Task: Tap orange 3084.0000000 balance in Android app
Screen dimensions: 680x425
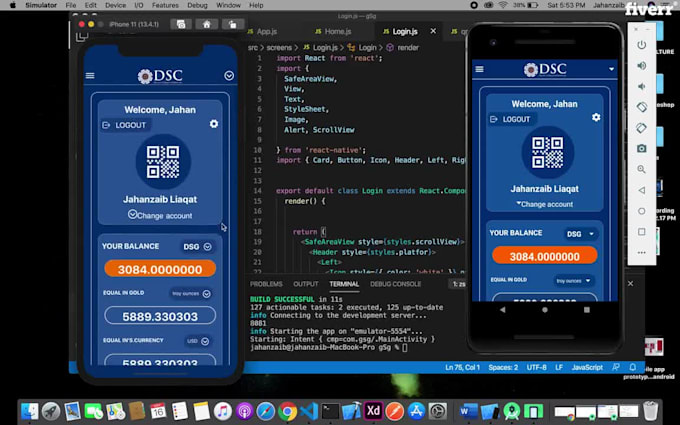Action: coord(545,256)
